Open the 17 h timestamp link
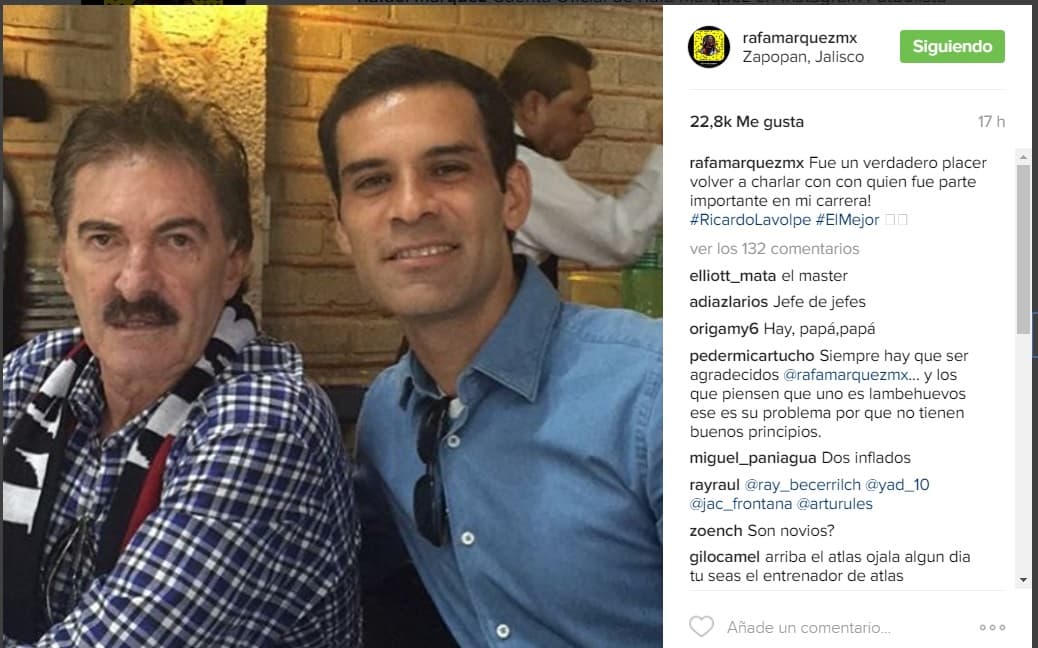The image size is (1038, 648). [x=991, y=122]
